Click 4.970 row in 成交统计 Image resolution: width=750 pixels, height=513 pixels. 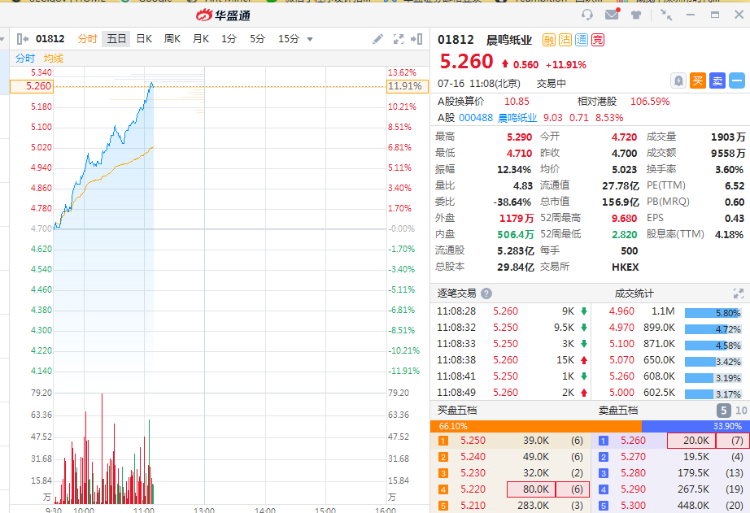670,327
